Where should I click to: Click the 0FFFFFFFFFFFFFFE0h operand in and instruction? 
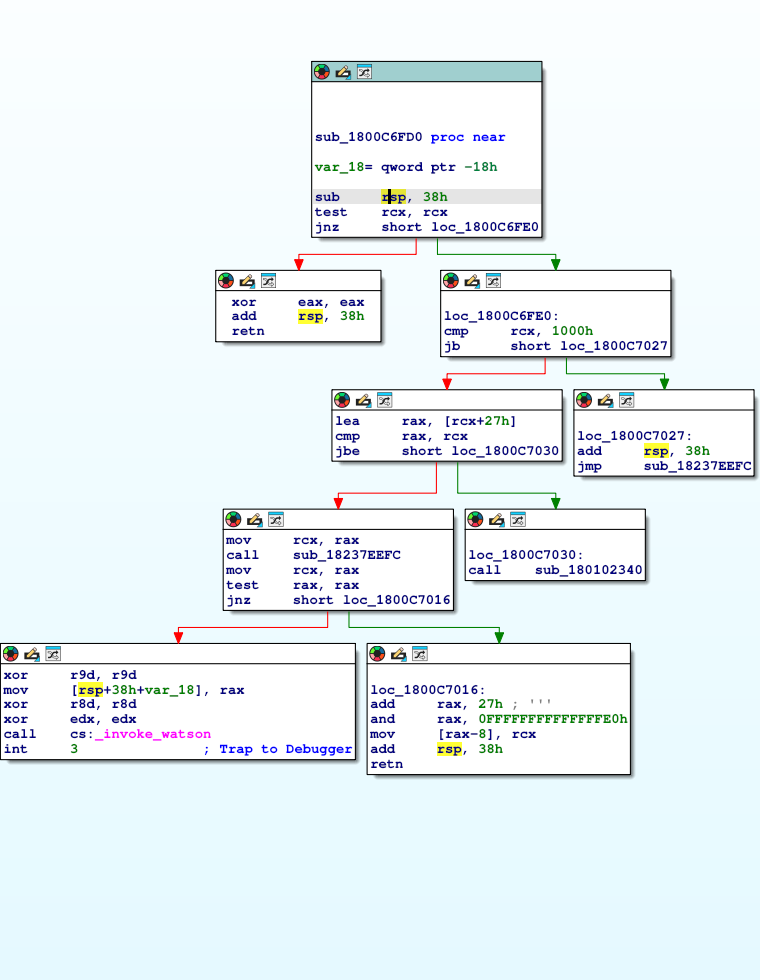(552, 719)
